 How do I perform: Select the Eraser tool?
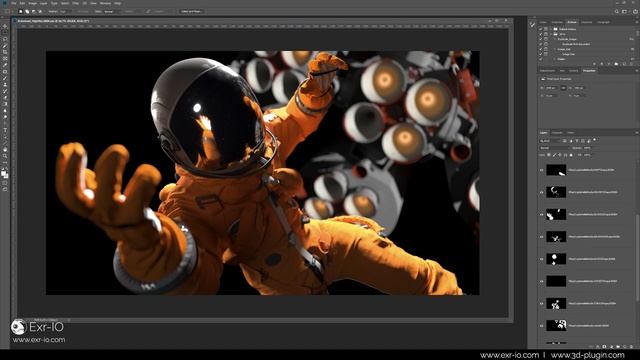[x=5, y=97]
